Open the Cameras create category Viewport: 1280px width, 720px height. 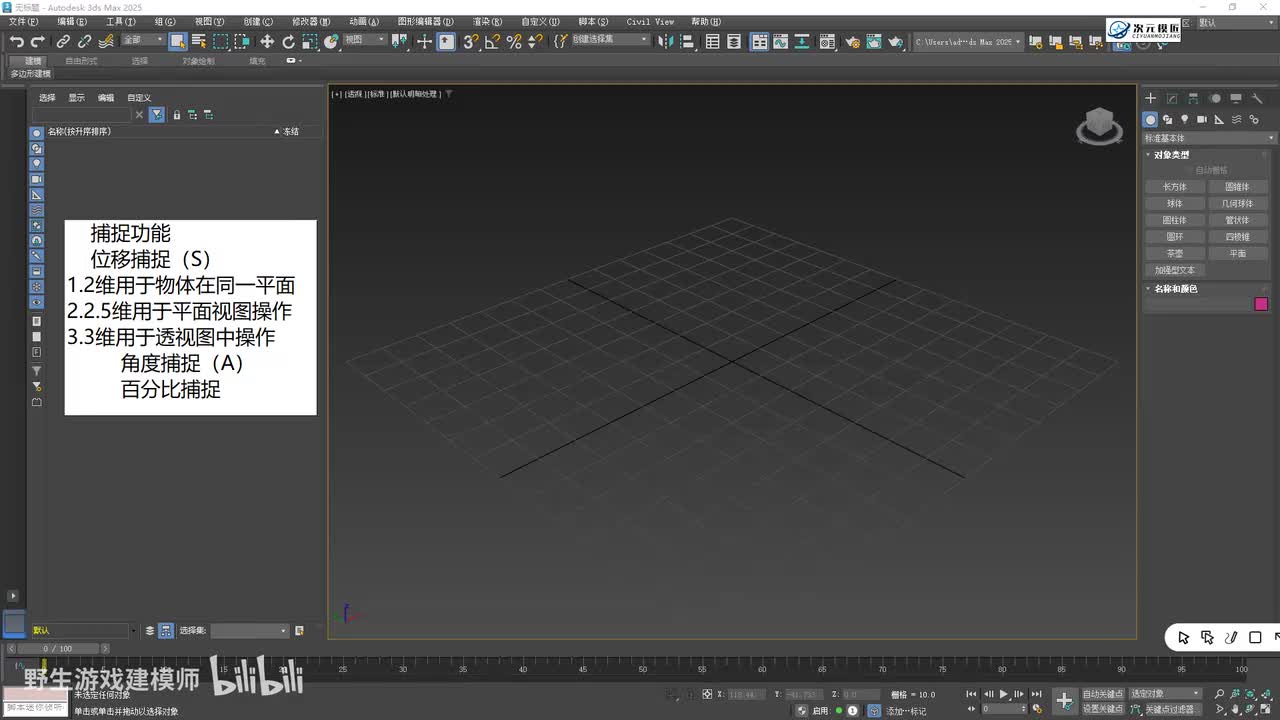click(1202, 120)
